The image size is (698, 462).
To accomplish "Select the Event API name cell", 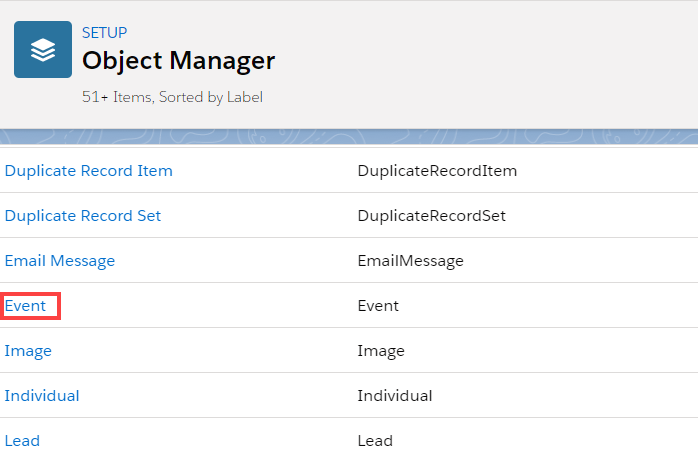I will [x=378, y=306].
